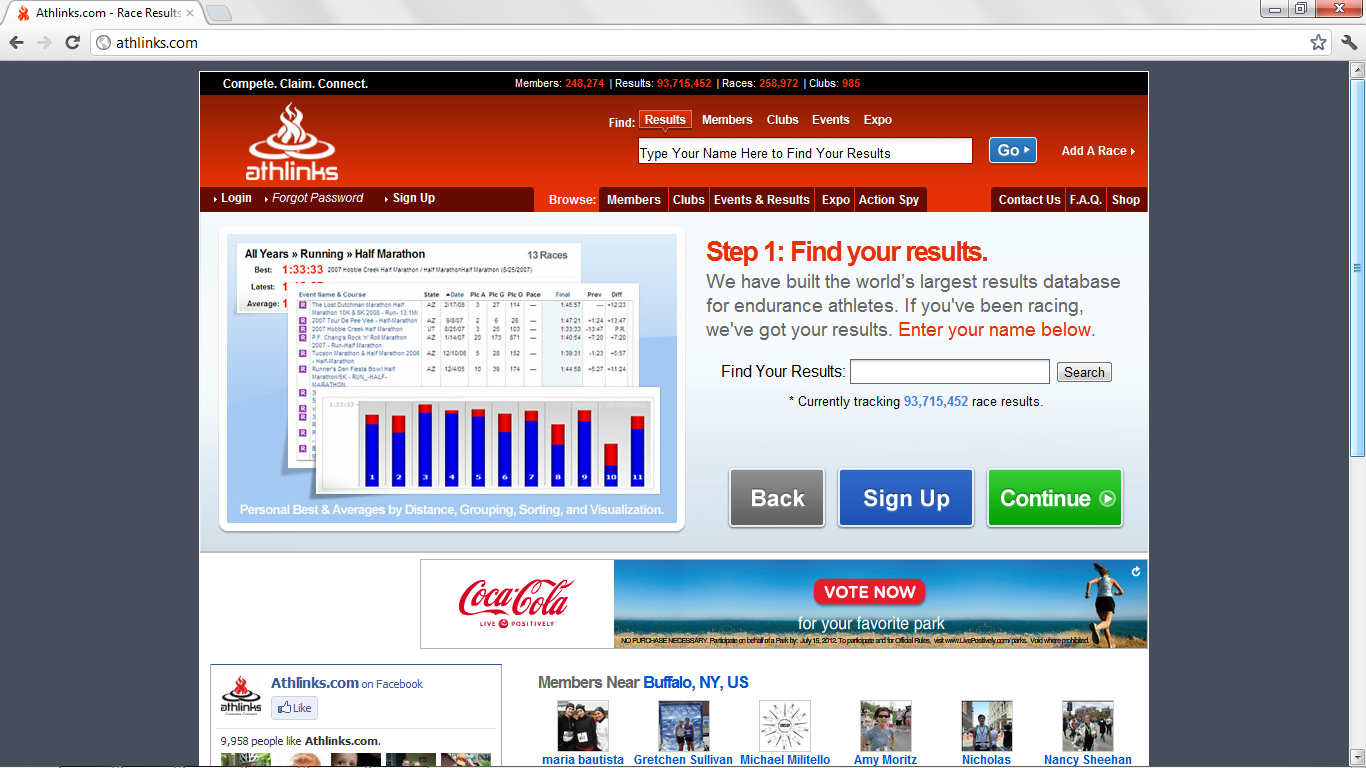The image size is (1366, 768).
Task: Click the Login arrow link
Action: tap(235, 198)
